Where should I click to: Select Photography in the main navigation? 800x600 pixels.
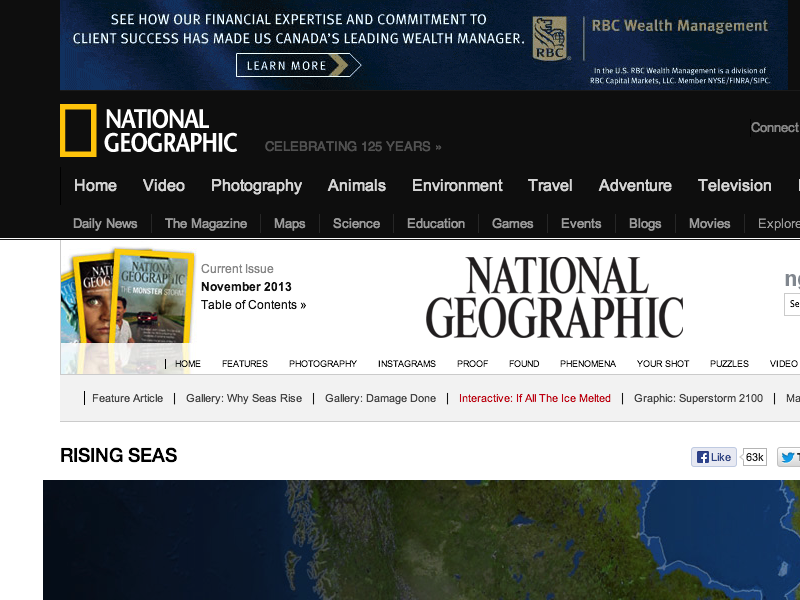pyautogui.click(x=256, y=185)
